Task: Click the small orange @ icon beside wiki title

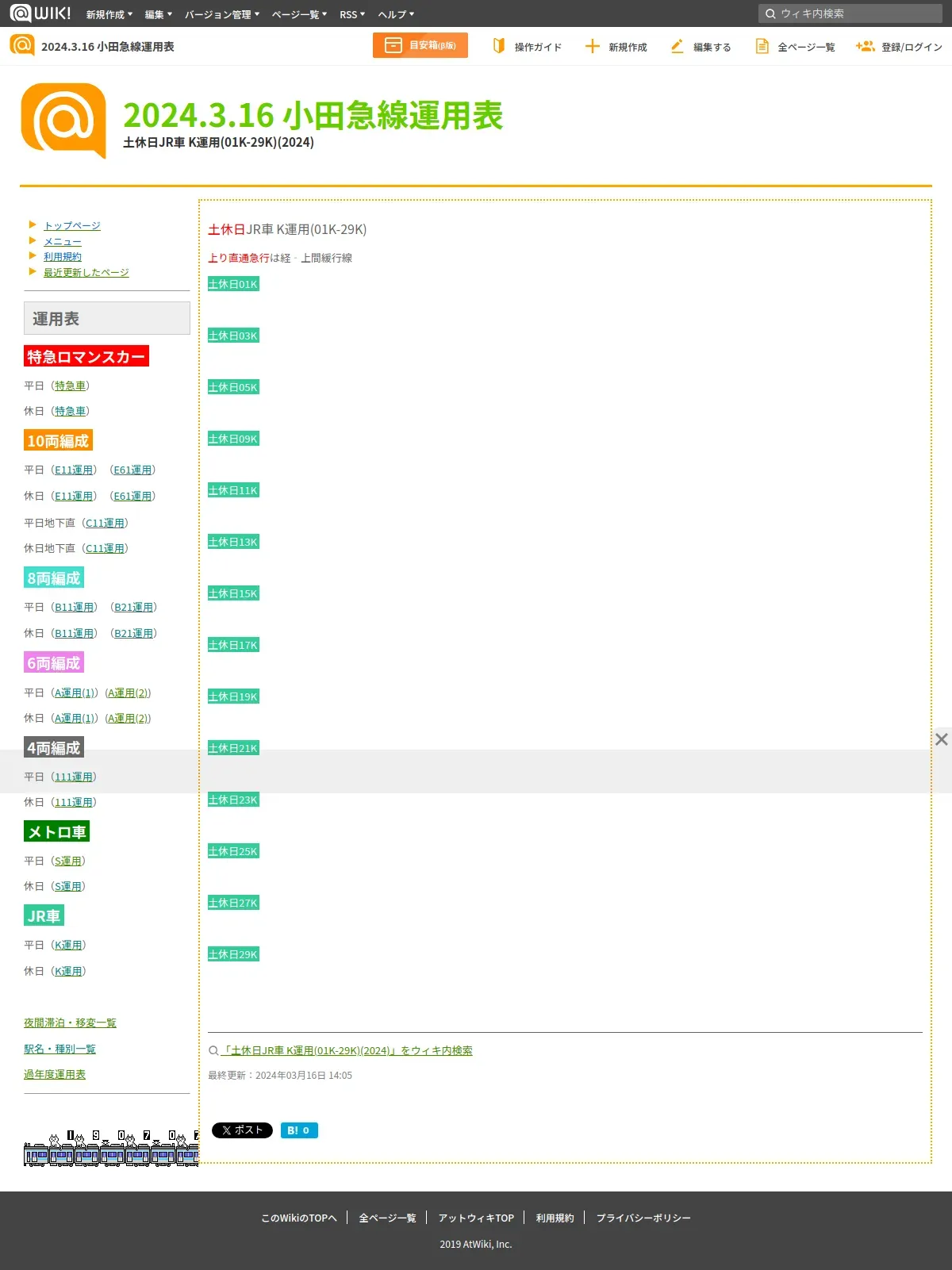Action: [x=22, y=45]
